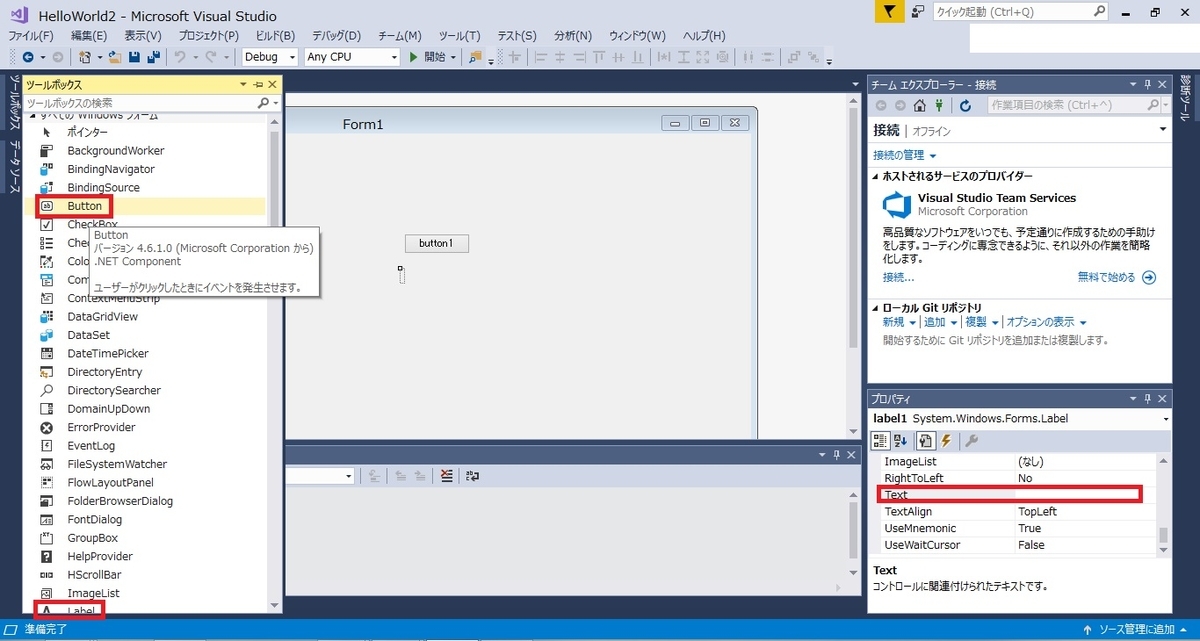Click the Visual Studio Team Services logo

[896, 204]
